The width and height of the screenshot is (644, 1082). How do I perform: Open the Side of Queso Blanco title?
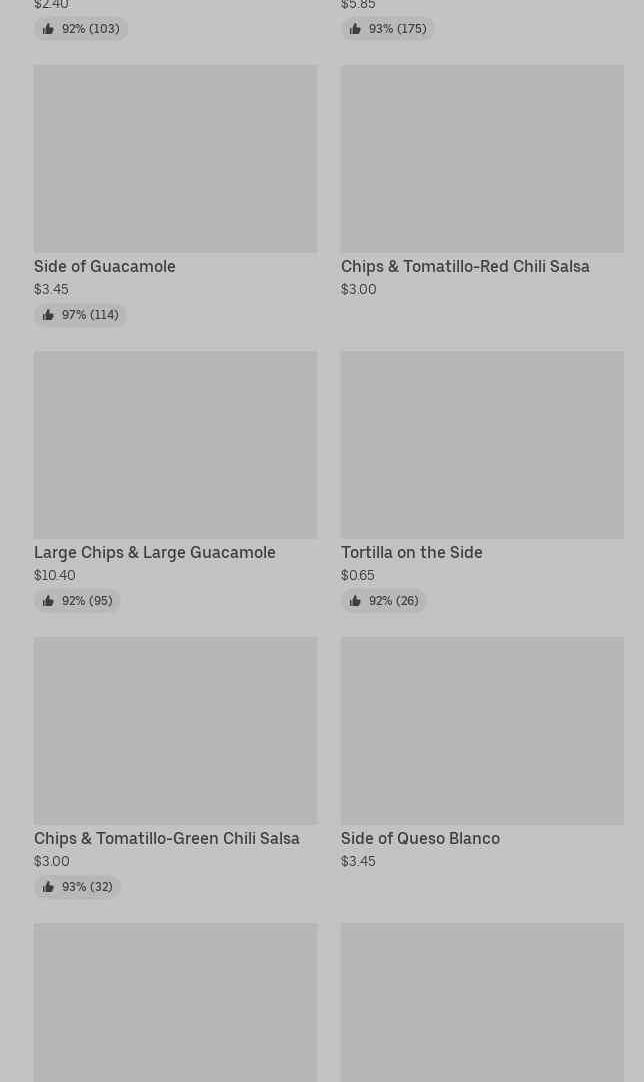tap(420, 839)
